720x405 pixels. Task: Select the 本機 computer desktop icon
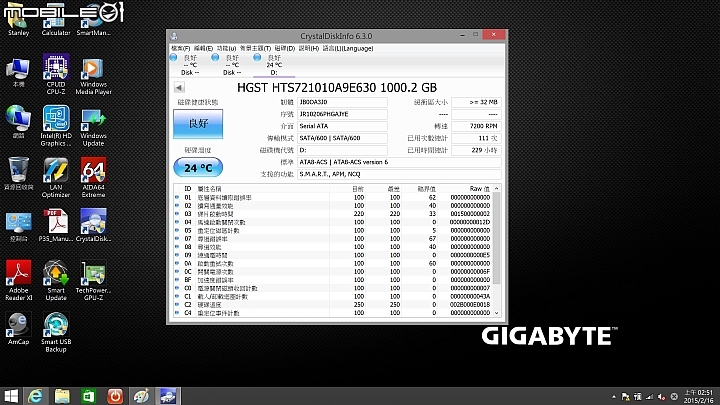18,73
